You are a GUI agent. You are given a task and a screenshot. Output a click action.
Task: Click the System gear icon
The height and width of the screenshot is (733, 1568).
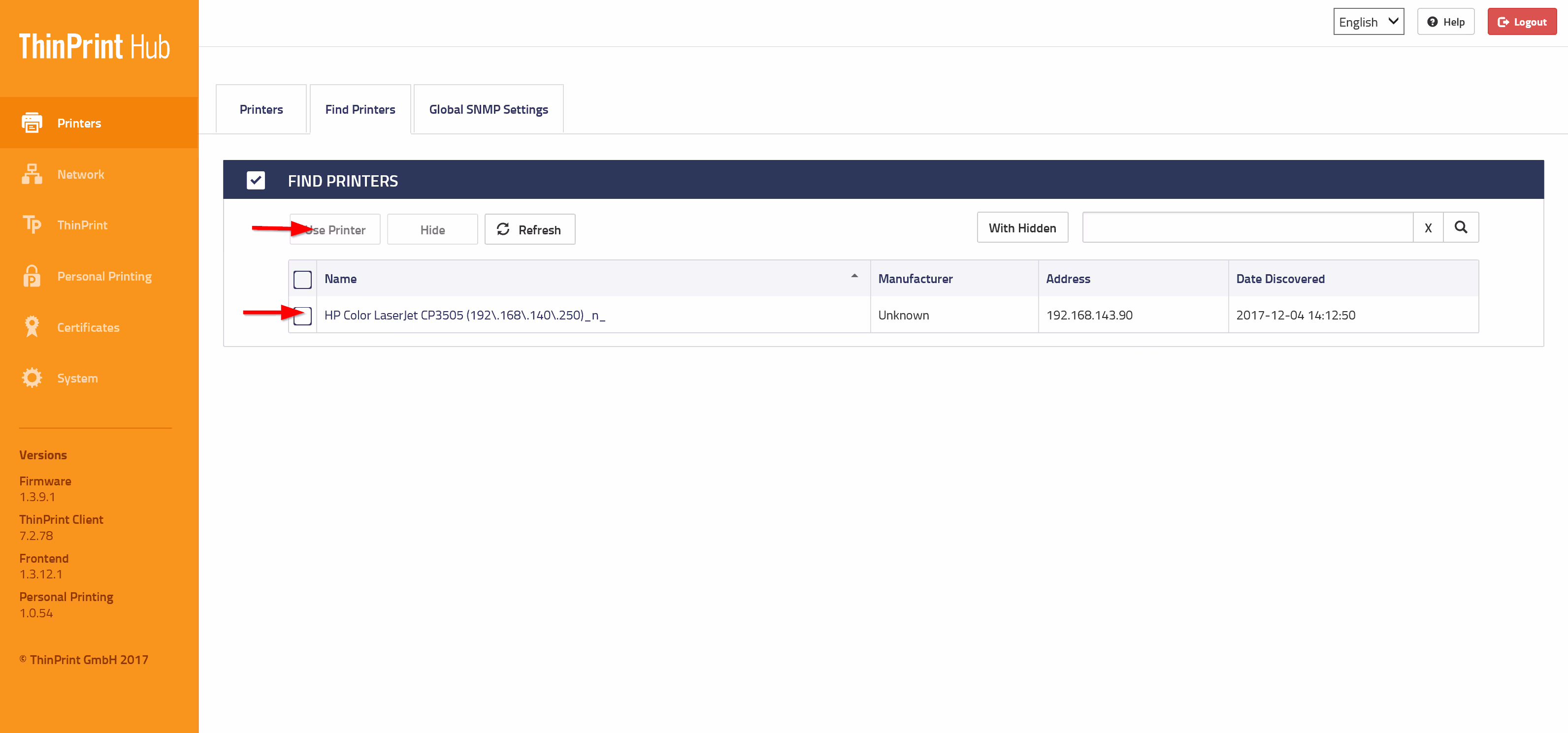tap(32, 378)
